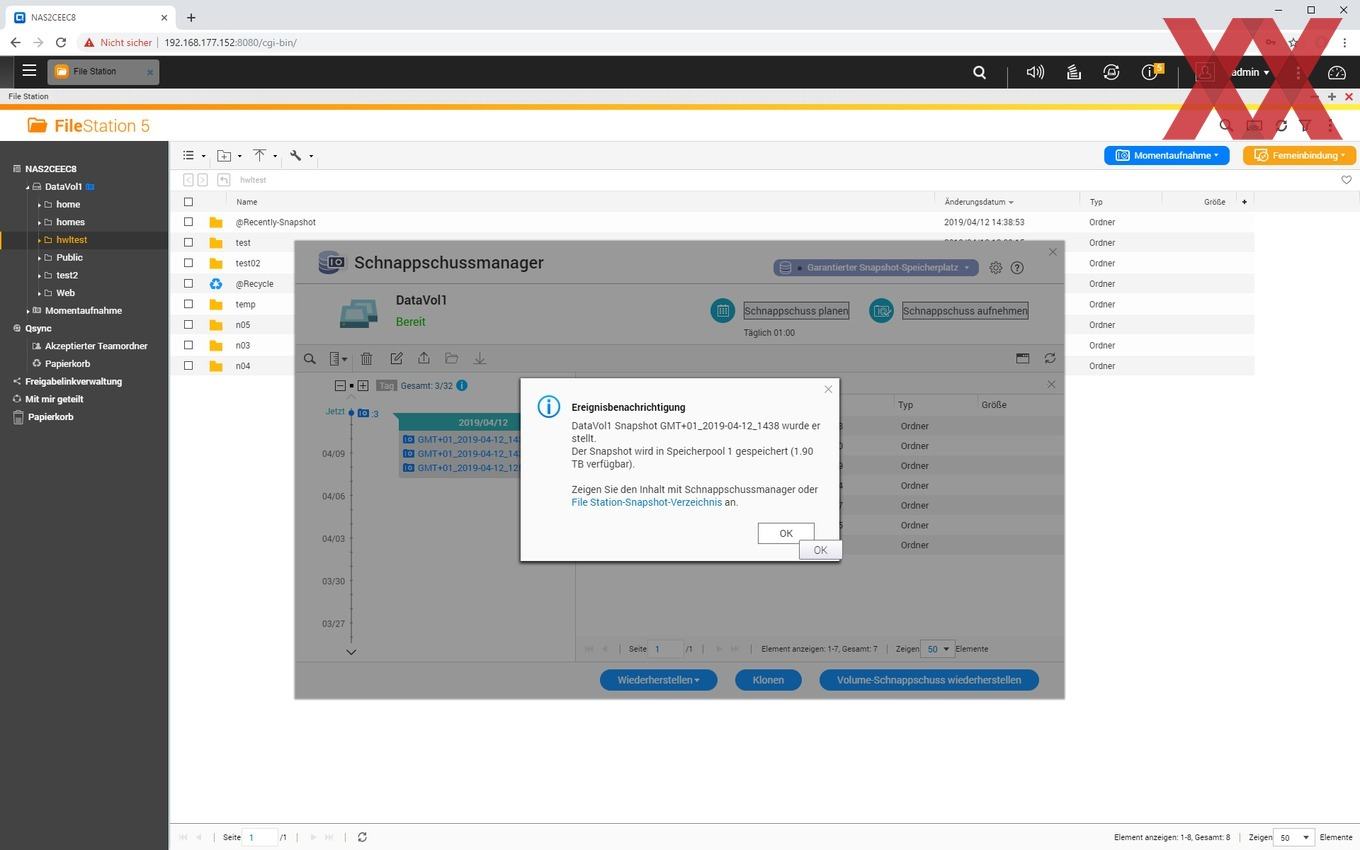1360x850 pixels.
Task: Open the Wiederherstellen dropdown button
Action: pyautogui.click(x=658, y=680)
